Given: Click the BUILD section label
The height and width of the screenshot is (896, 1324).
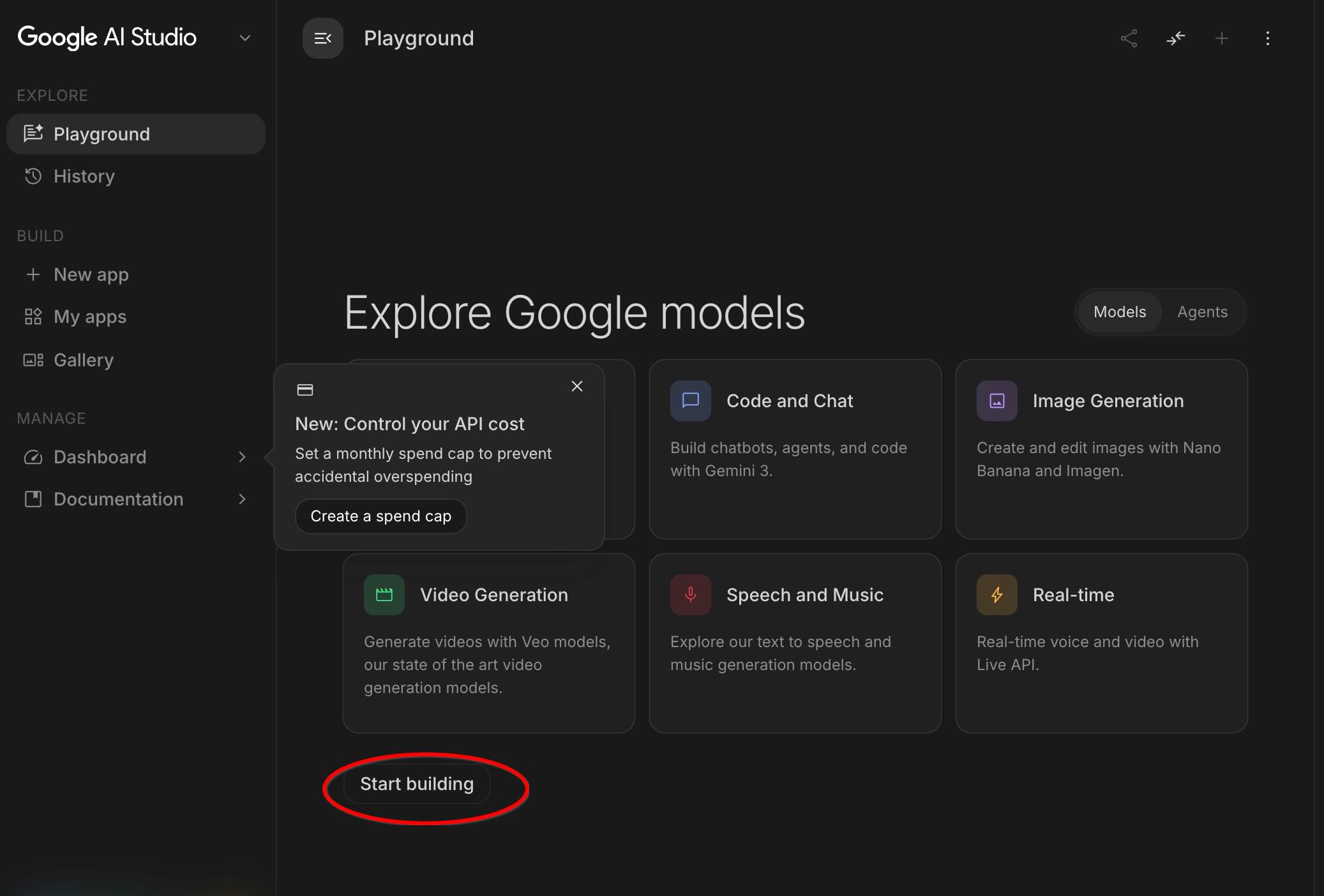Looking at the screenshot, I should 40,236.
